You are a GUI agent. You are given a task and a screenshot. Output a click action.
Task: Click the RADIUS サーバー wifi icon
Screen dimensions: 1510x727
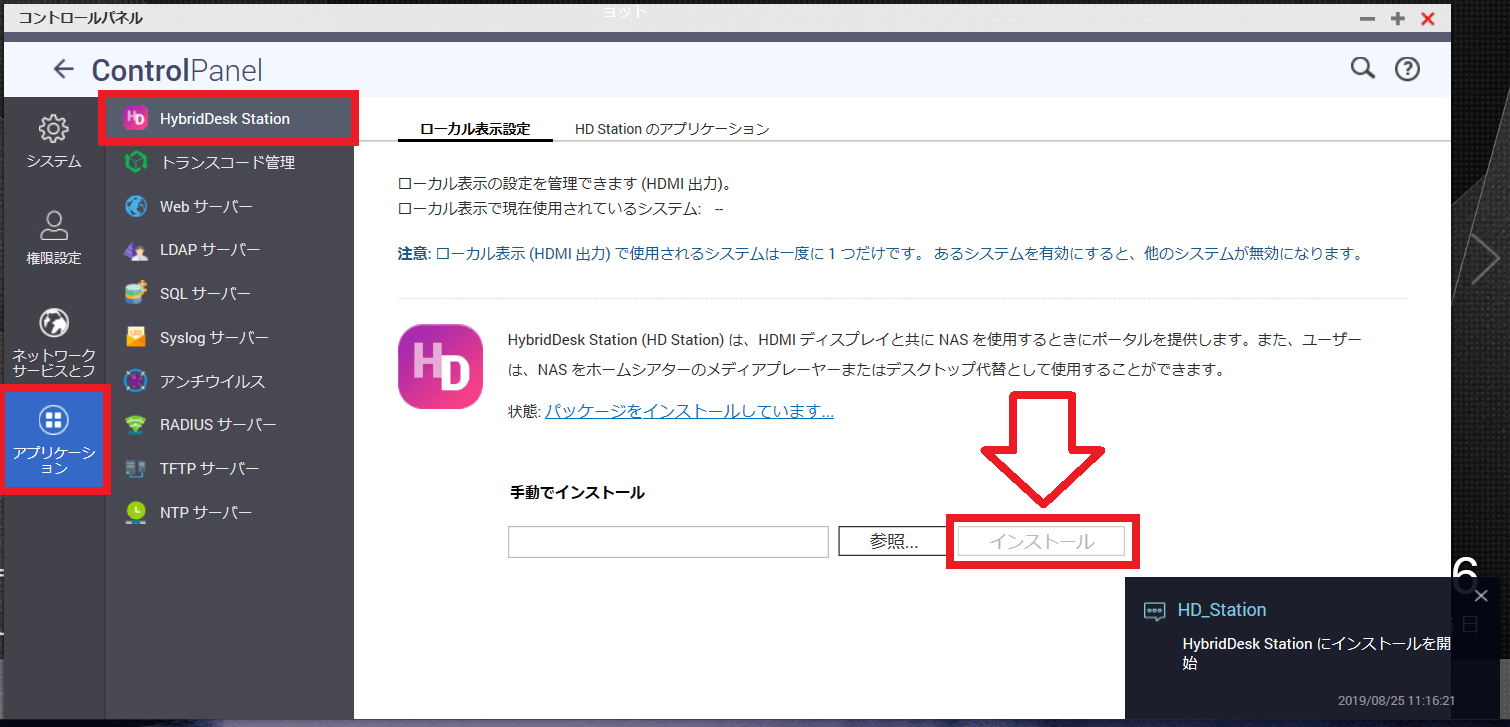(x=136, y=425)
